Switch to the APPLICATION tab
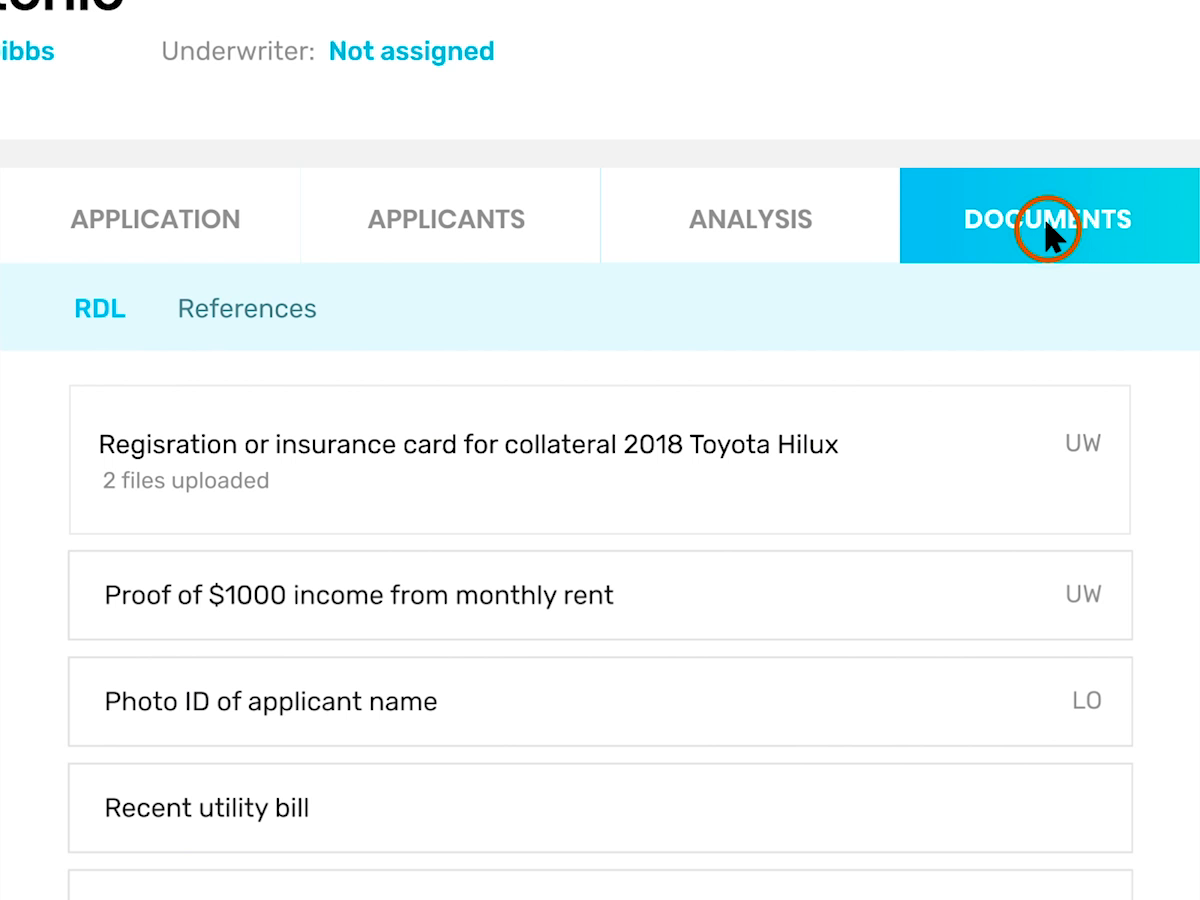The width and height of the screenshot is (1200, 900). [x=154, y=218]
